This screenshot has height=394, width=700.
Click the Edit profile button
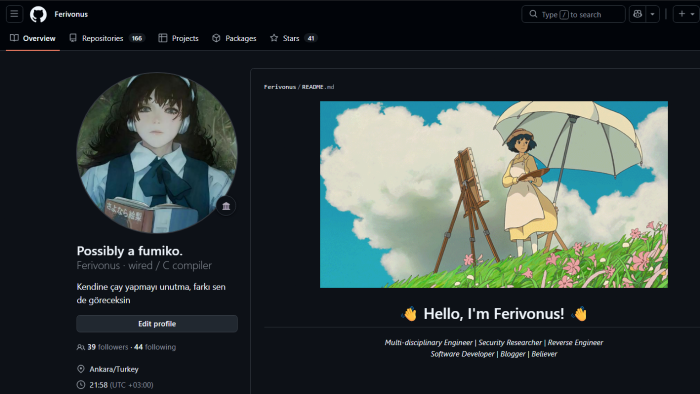pyautogui.click(x=157, y=324)
